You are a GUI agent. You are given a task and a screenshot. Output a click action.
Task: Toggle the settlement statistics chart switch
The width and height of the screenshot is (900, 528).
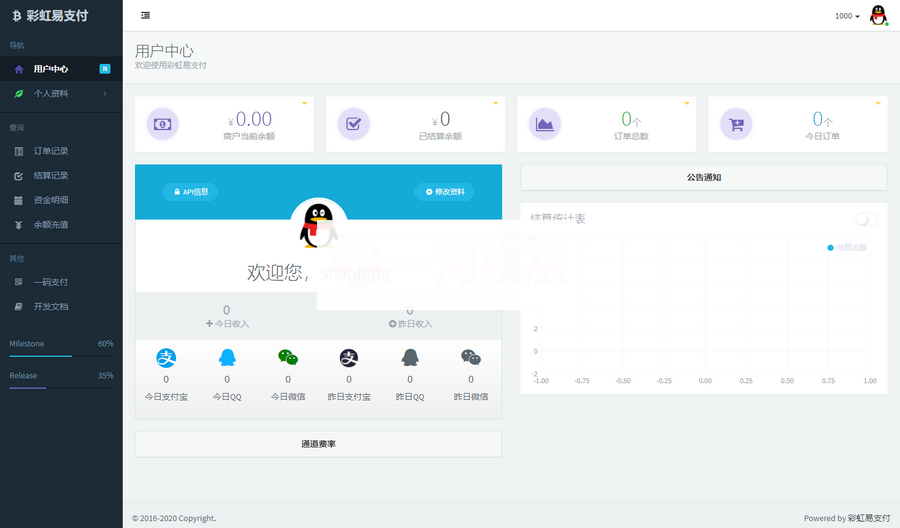click(866, 219)
